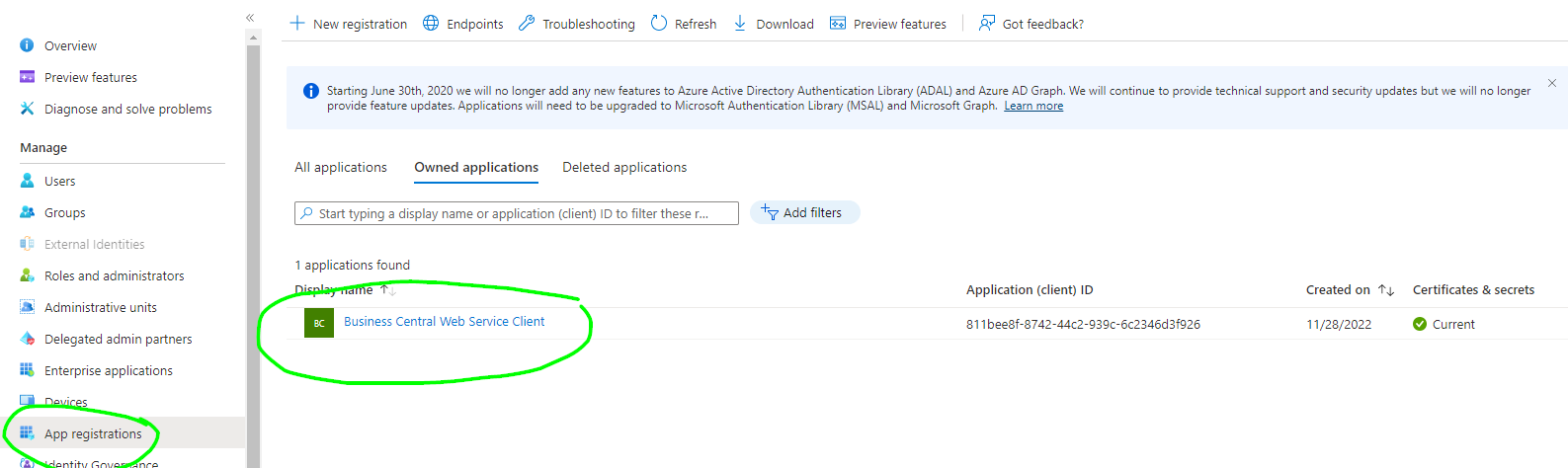
Task: Open Overview info icon in sidebar
Action: click(x=27, y=45)
